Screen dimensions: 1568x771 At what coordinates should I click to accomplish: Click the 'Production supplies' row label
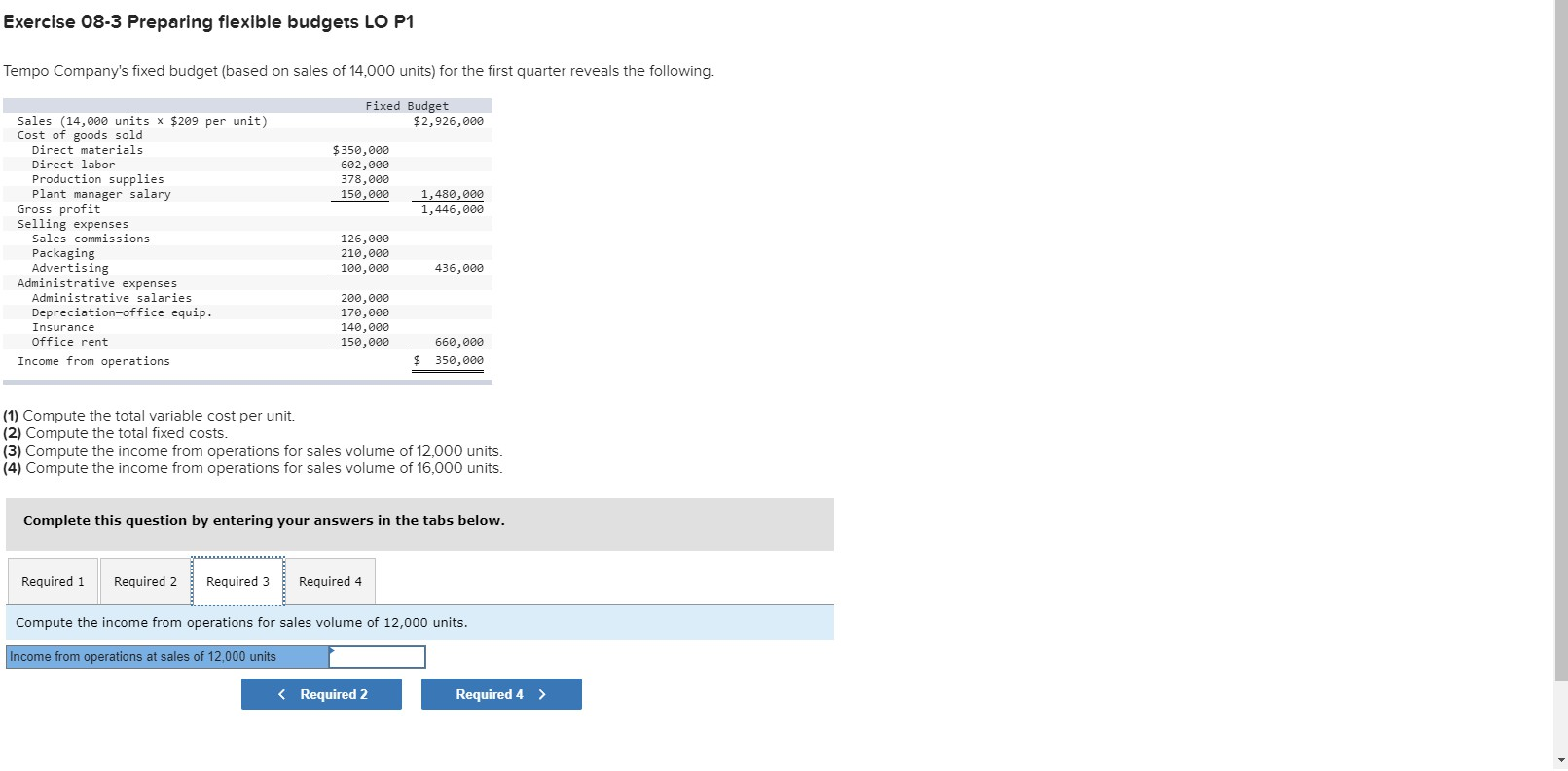click(98, 179)
